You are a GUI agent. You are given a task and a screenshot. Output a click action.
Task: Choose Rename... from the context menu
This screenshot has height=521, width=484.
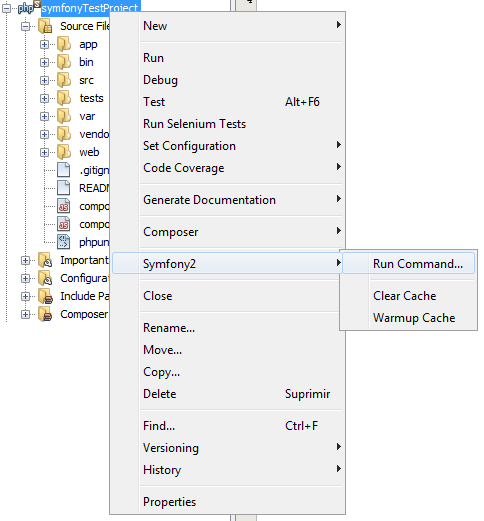tap(227, 328)
